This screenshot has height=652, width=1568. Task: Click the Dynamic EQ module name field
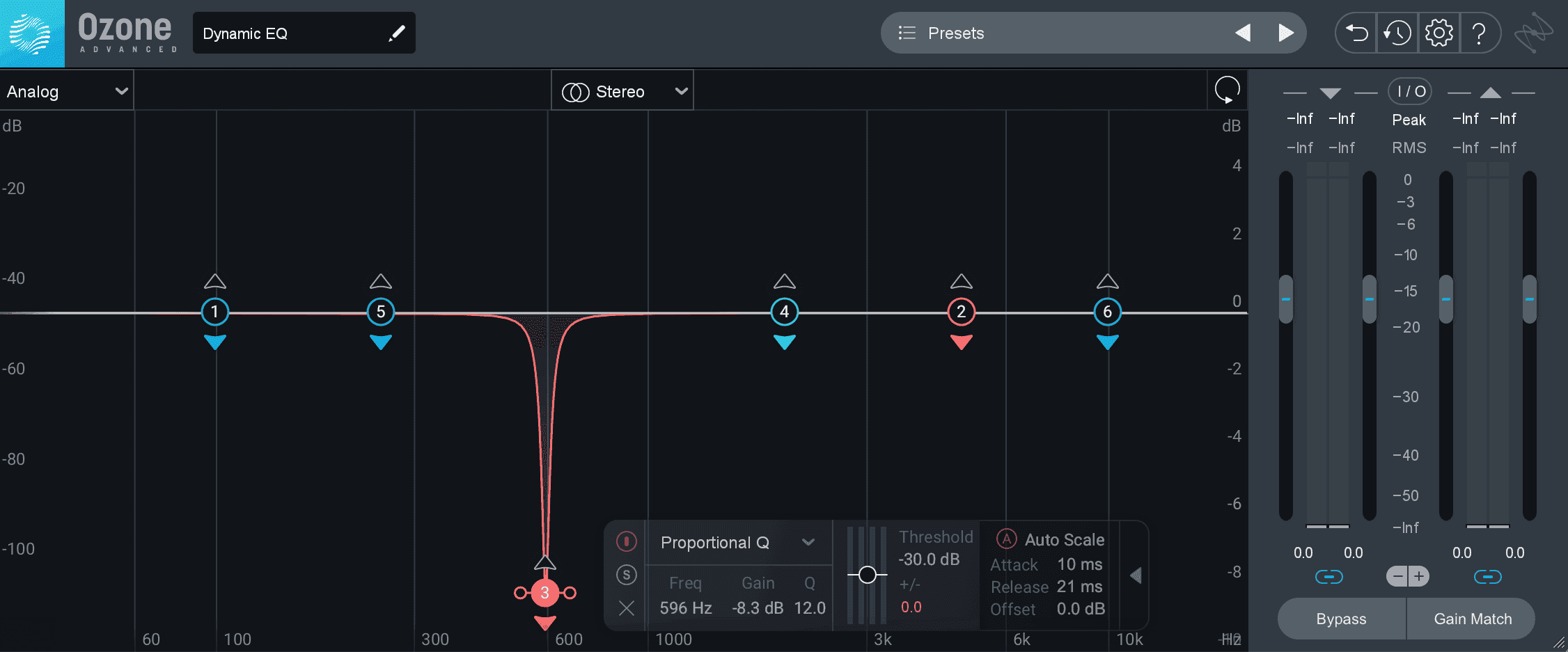(304, 33)
